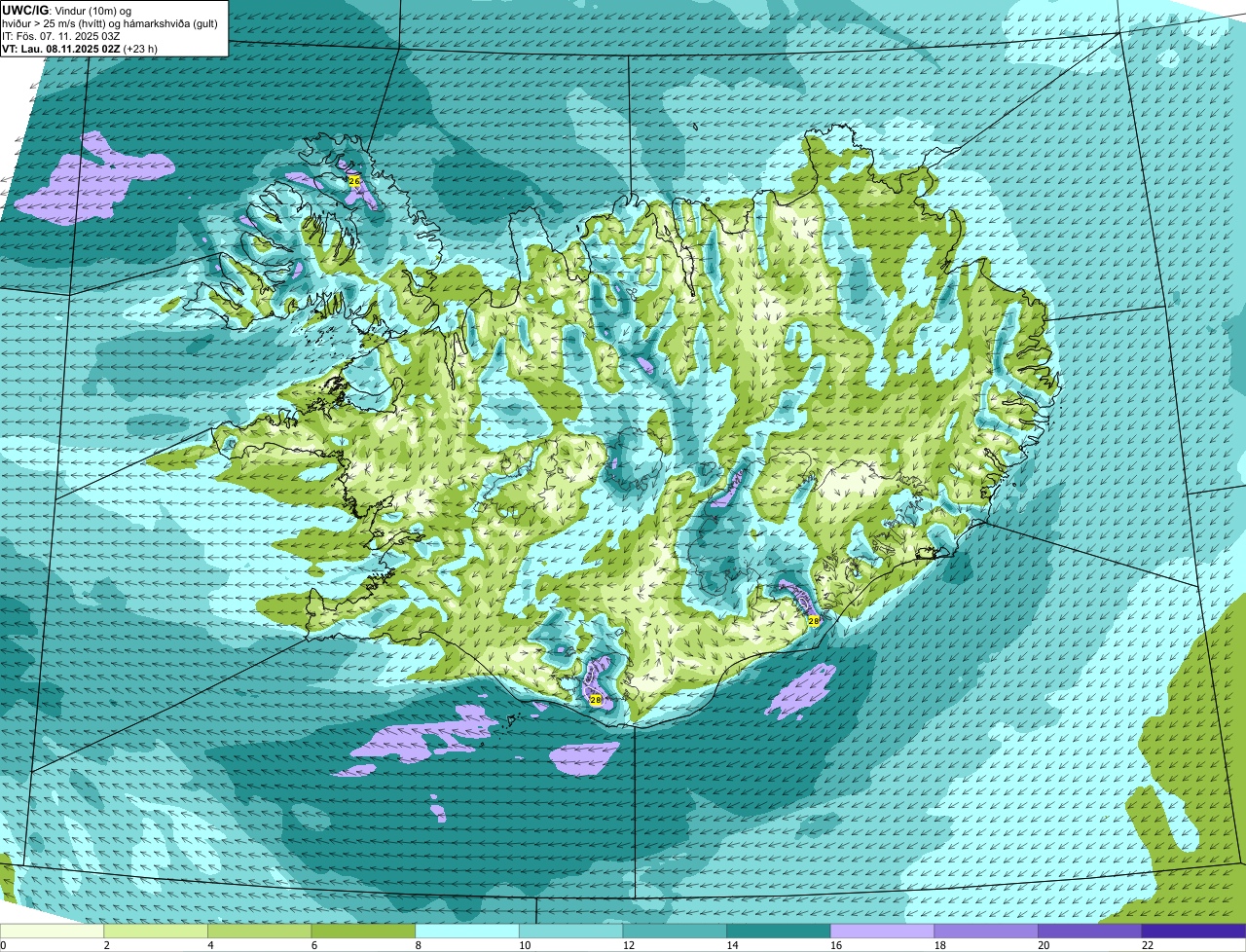Click the '6' scale label
1246x952 pixels.
pyautogui.click(x=313, y=945)
